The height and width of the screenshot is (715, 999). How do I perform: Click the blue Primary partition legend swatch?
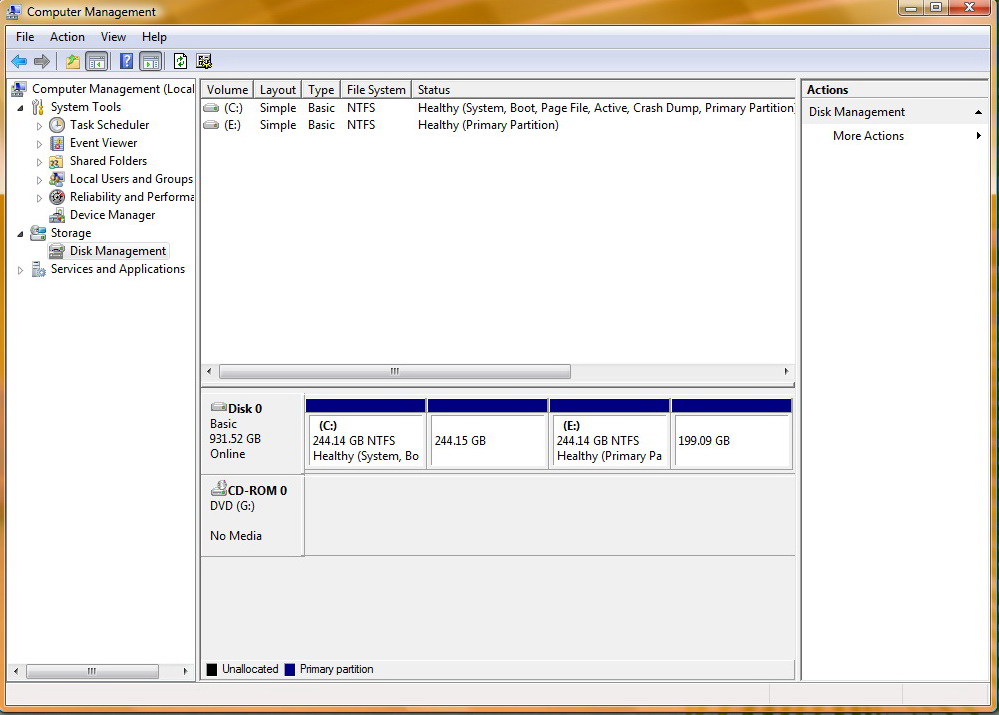pos(290,670)
